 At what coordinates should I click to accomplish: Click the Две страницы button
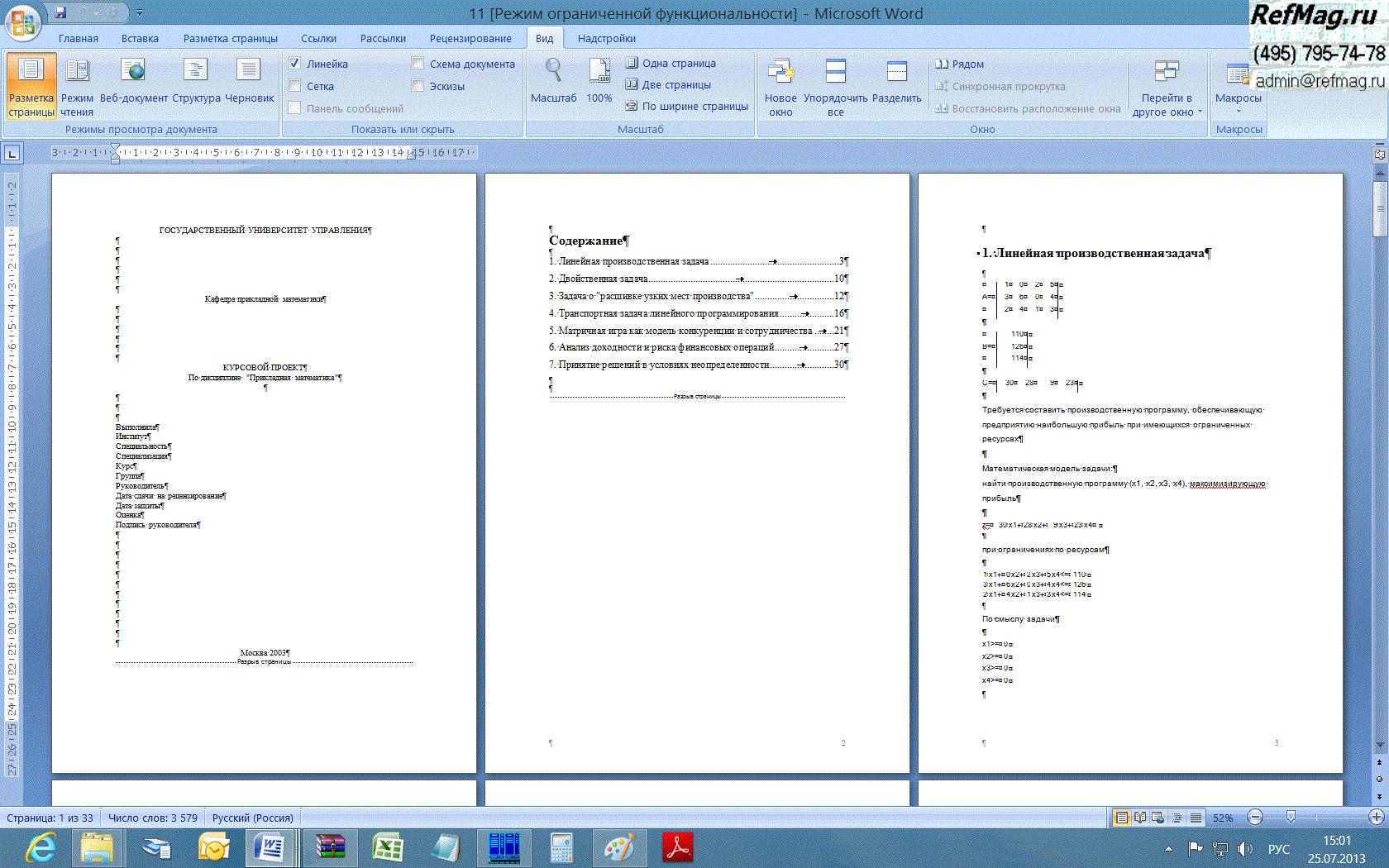(x=668, y=84)
